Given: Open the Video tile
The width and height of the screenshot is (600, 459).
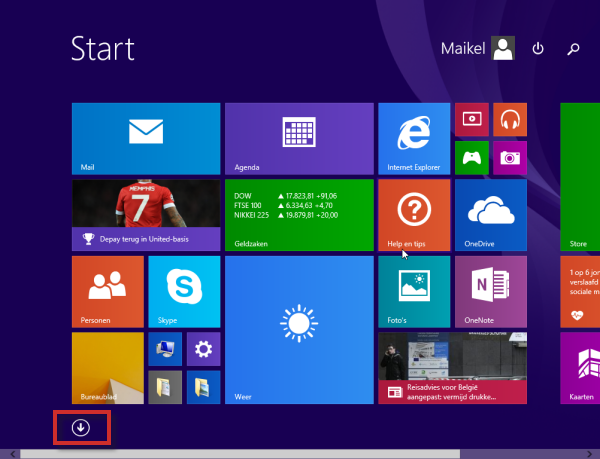Looking at the screenshot, I should (x=472, y=119).
